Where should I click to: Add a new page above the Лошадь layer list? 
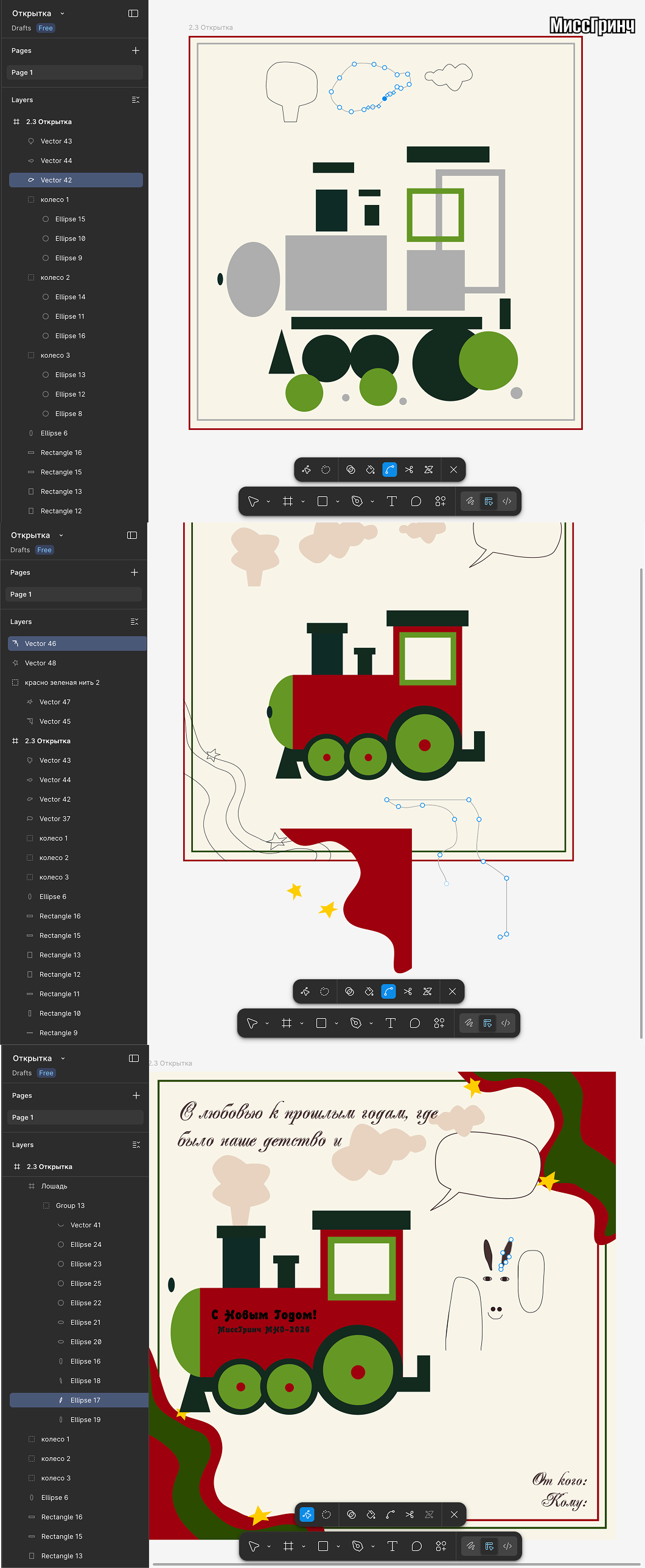point(136,1095)
